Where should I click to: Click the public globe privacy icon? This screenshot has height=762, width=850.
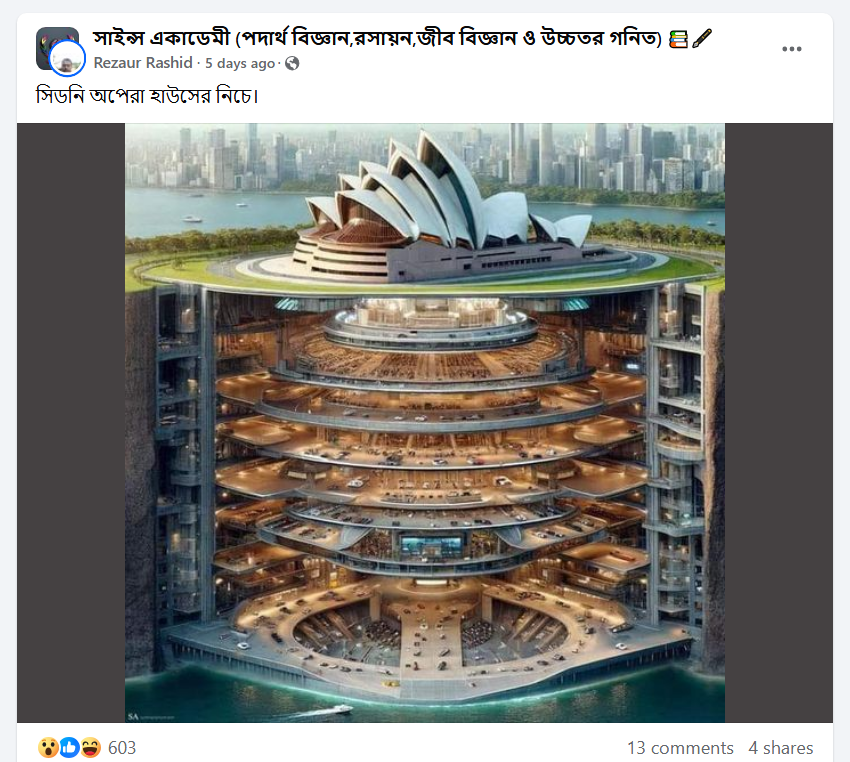pos(292,63)
